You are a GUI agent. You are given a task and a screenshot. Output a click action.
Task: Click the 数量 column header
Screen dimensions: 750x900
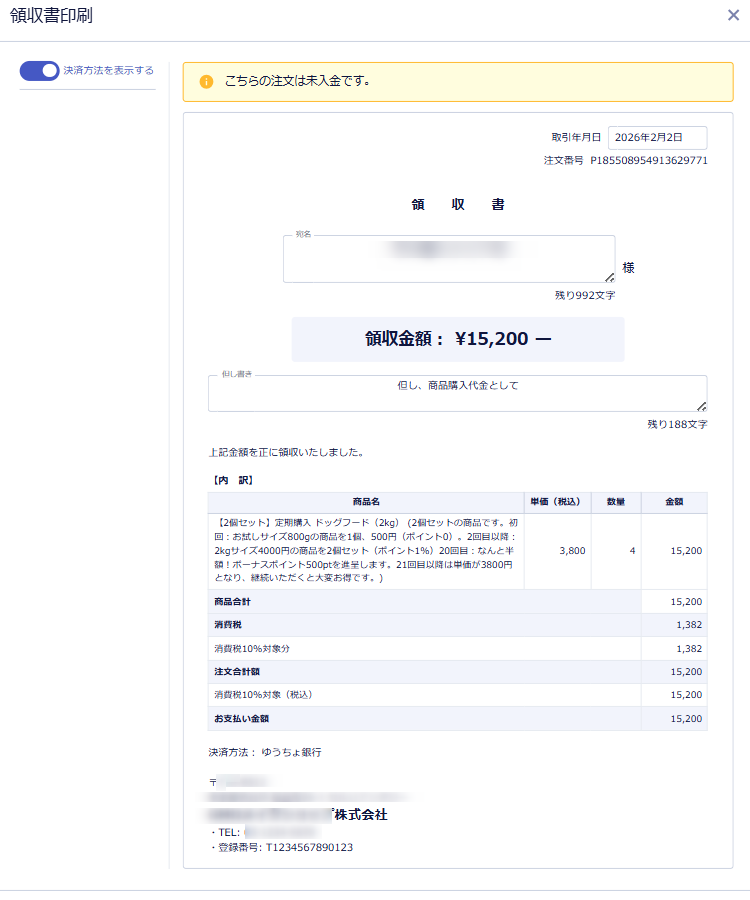tap(616, 502)
